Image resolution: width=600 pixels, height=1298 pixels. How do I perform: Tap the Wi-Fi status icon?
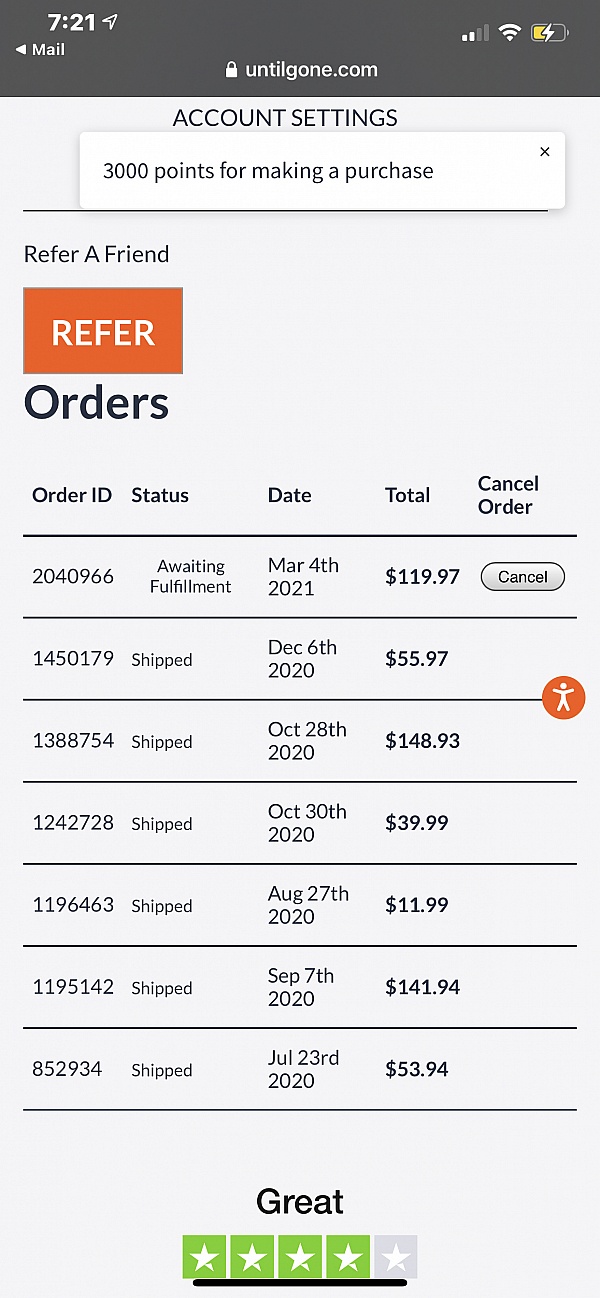(x=510, y=33)
